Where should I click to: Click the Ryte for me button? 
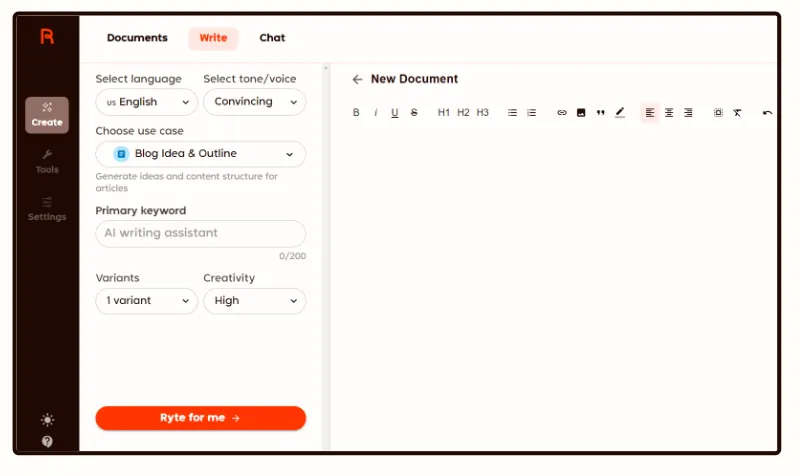(201, 418)
